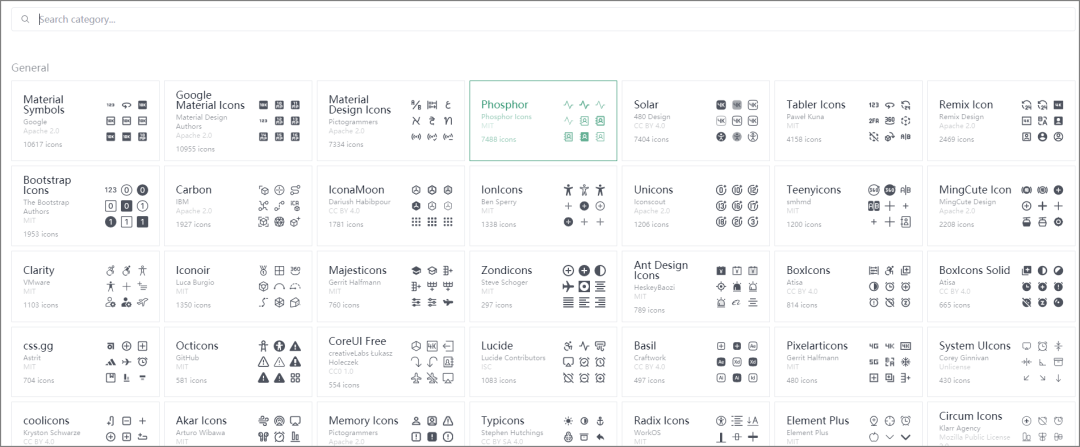The height and width of the screenshot is (447, 1080).
Task: Open the Akar Icons collection
Action: 238,424
